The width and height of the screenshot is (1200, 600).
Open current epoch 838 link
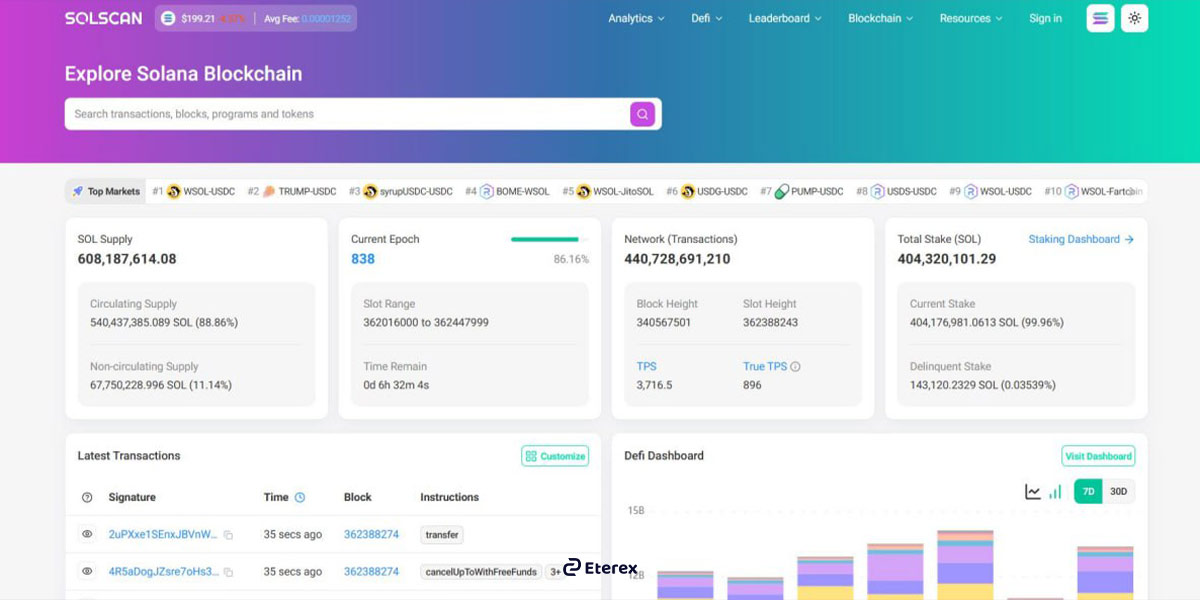[363, 259]
